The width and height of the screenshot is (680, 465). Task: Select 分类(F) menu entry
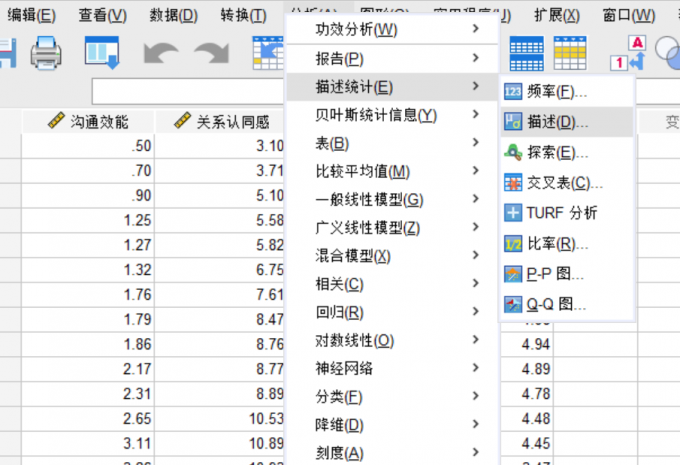click(x=392, y=396)
